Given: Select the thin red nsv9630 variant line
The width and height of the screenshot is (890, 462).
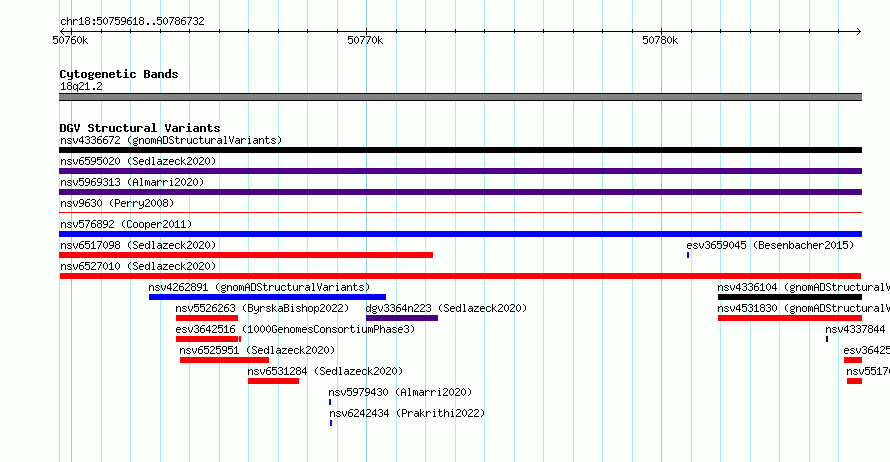Looking at the screenshot, I should (x=460, y=213).
